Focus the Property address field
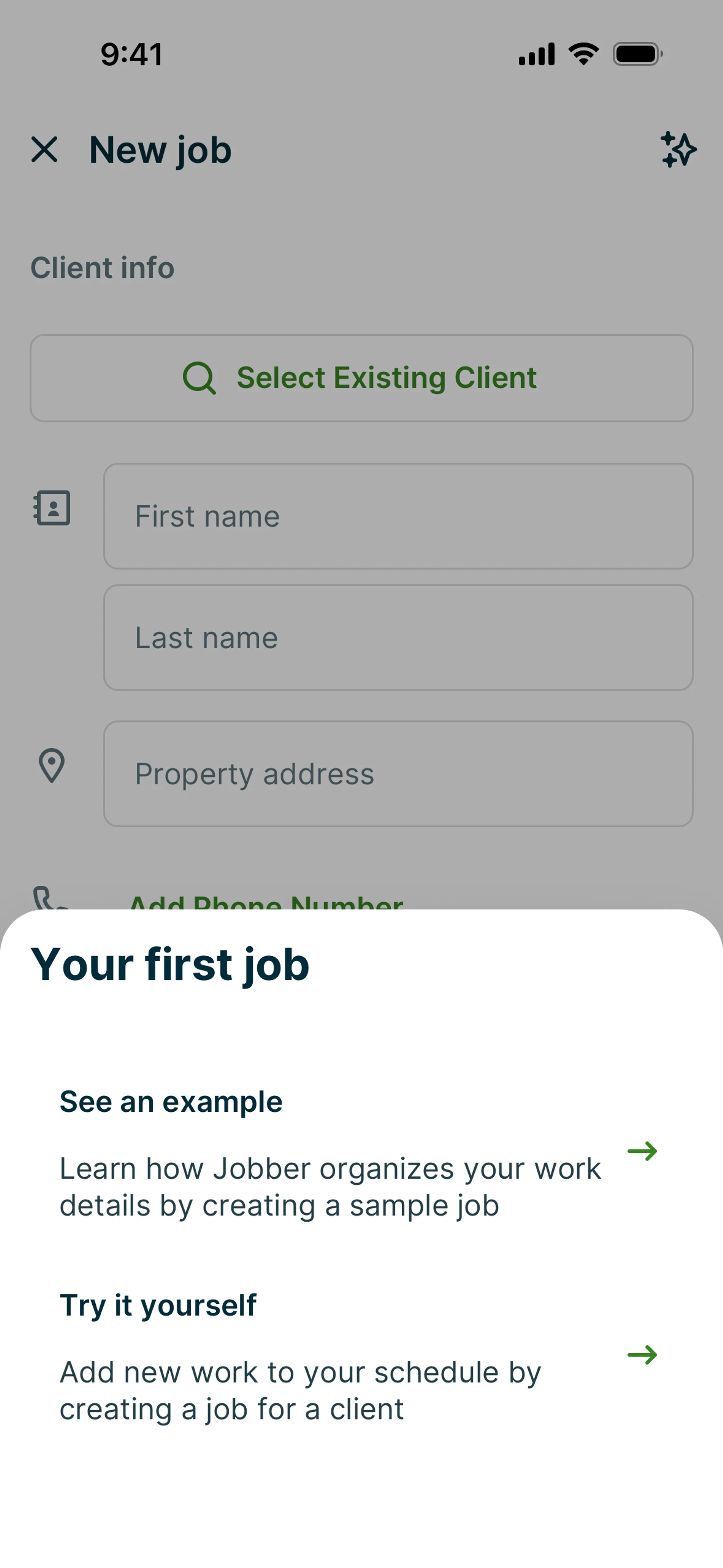Viewport: 723px width, 1568px height. coord(398,774)
